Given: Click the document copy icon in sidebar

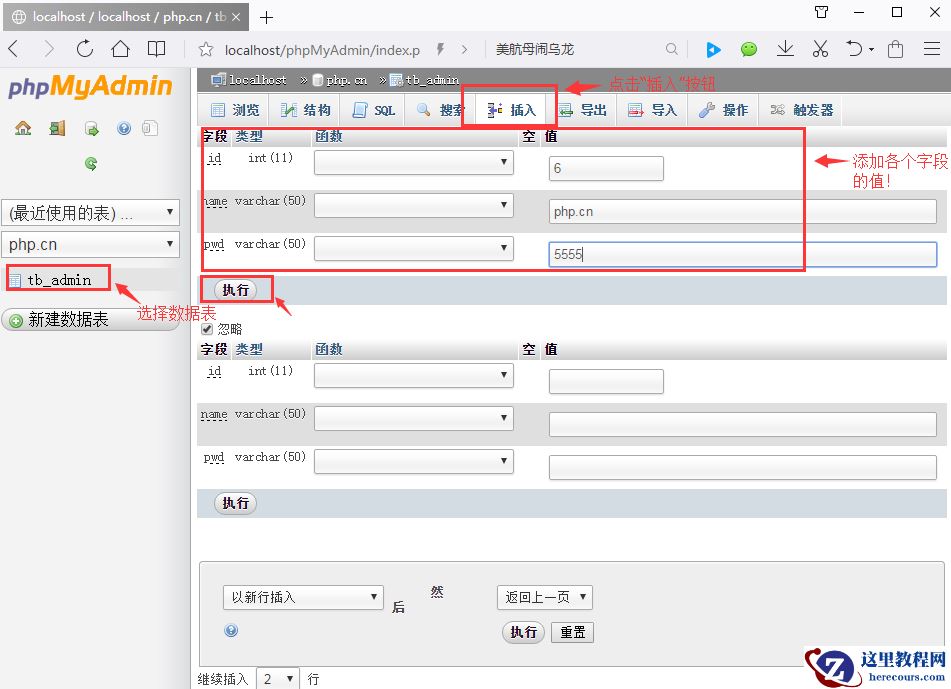Looking at the screenshot, I should coord(150,128).
